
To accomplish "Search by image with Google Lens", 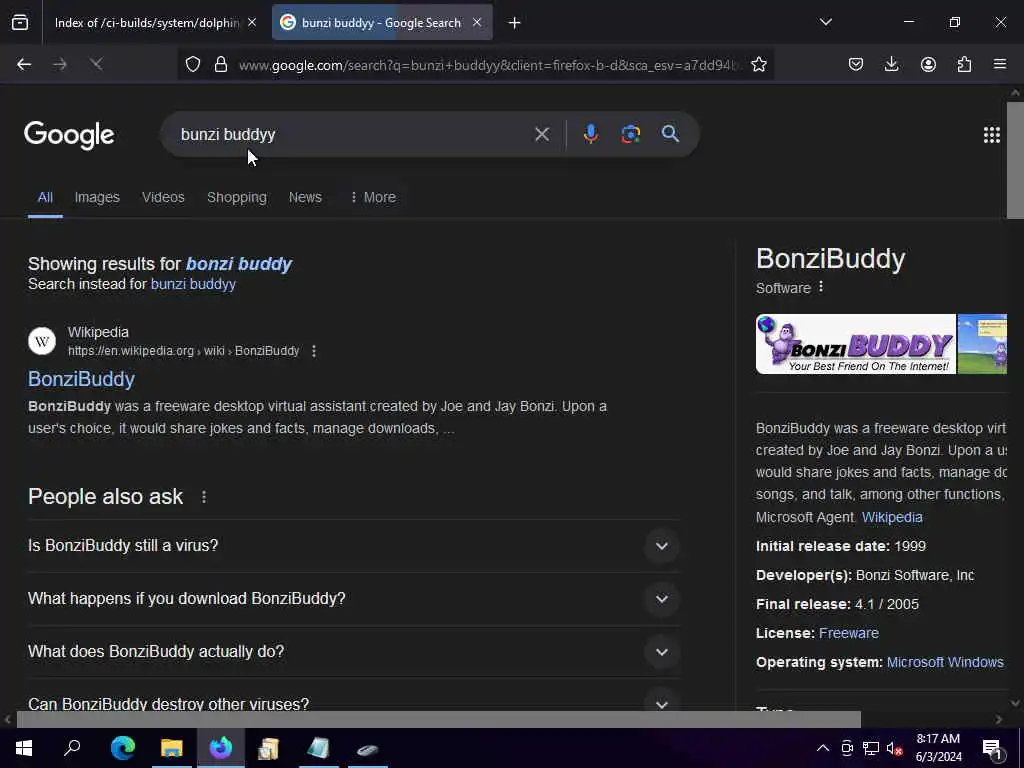I will click(630, 134).
